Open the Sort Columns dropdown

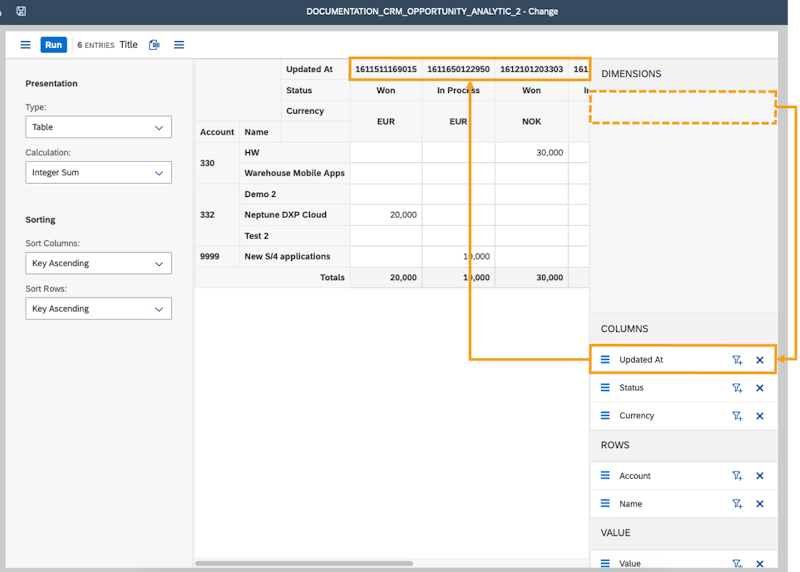click(x=98, y=264)
